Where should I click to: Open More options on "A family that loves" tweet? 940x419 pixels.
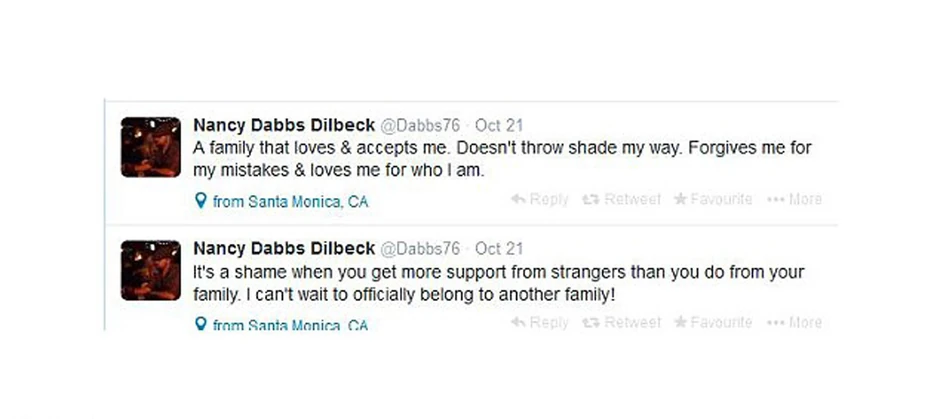click(794, 200)
